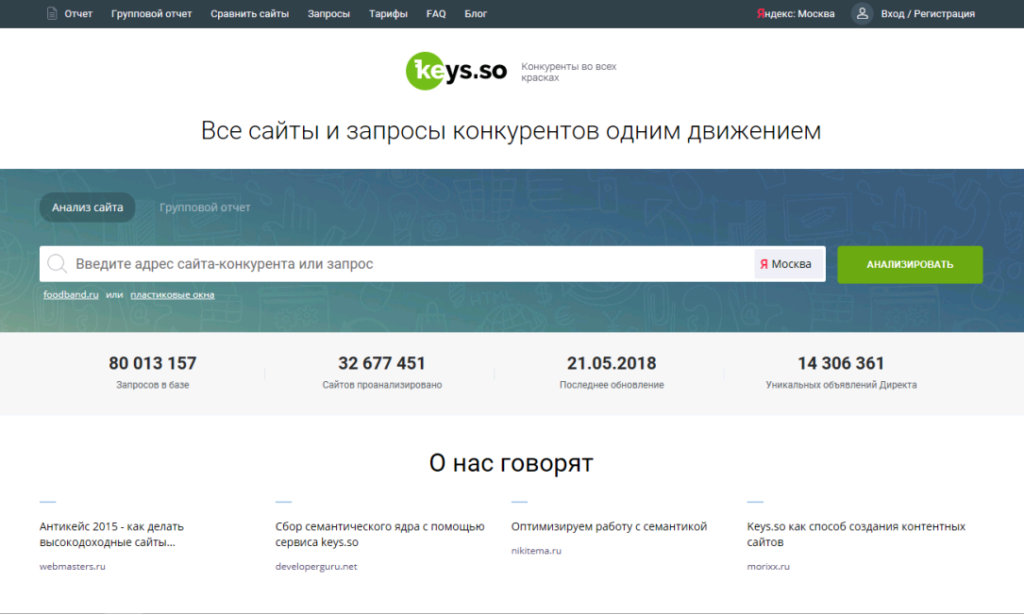
Task: Click Вход / Регистрация
Action: [x=927, y=14]
